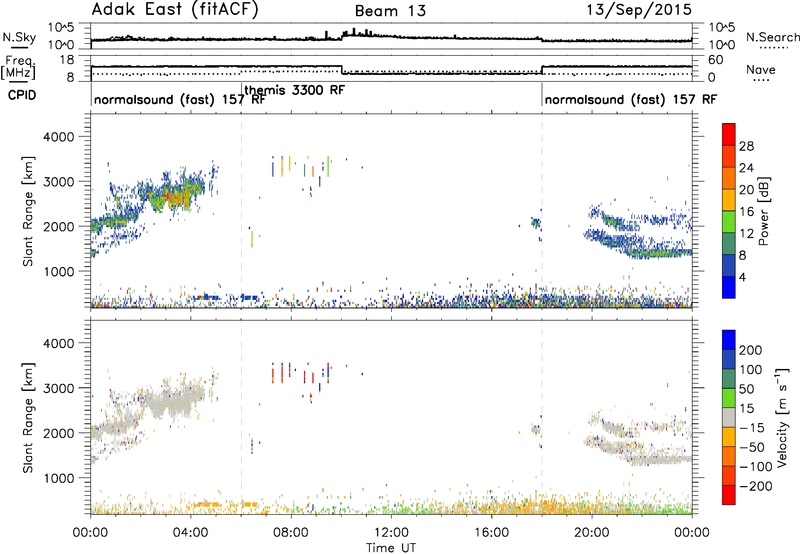Click the "Slant Range [km]" label of power panel

(x=28, y=211)
